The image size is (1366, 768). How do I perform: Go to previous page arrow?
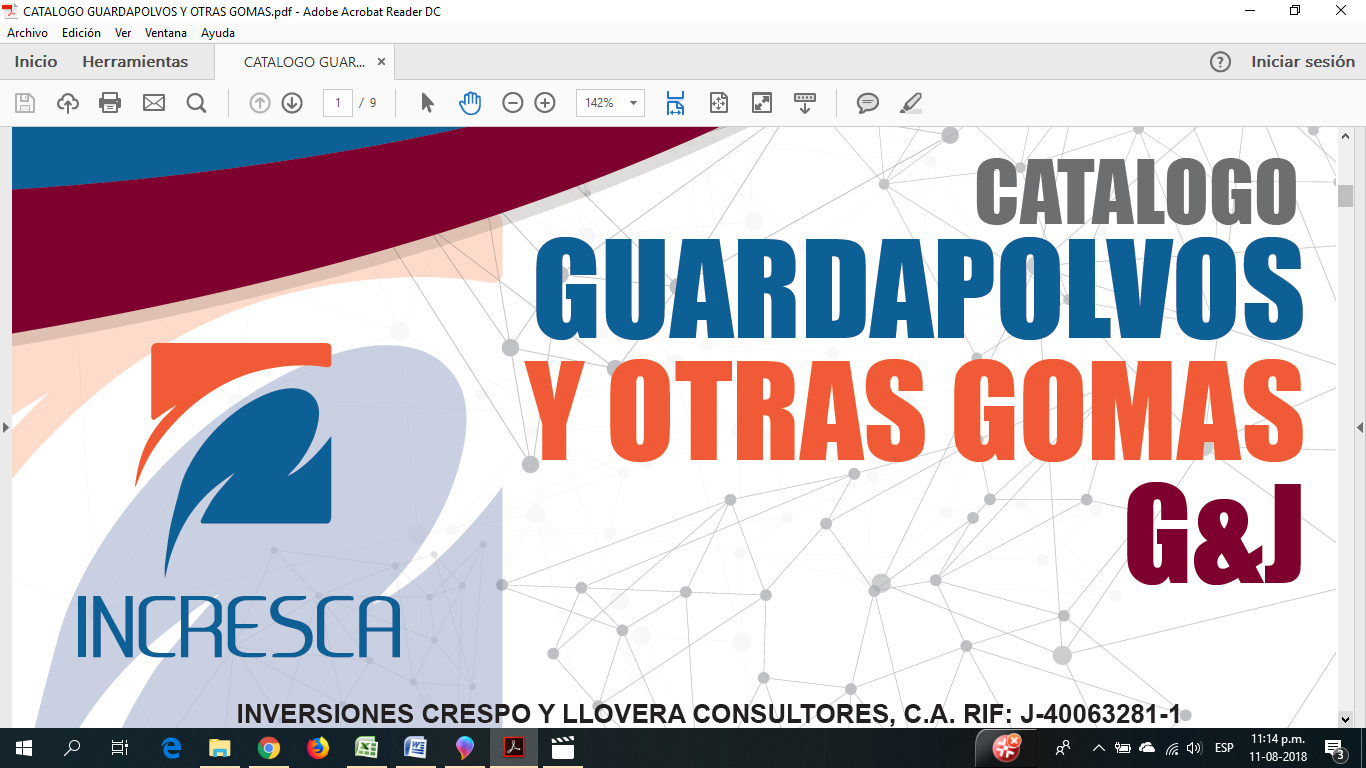click(260, 102)
